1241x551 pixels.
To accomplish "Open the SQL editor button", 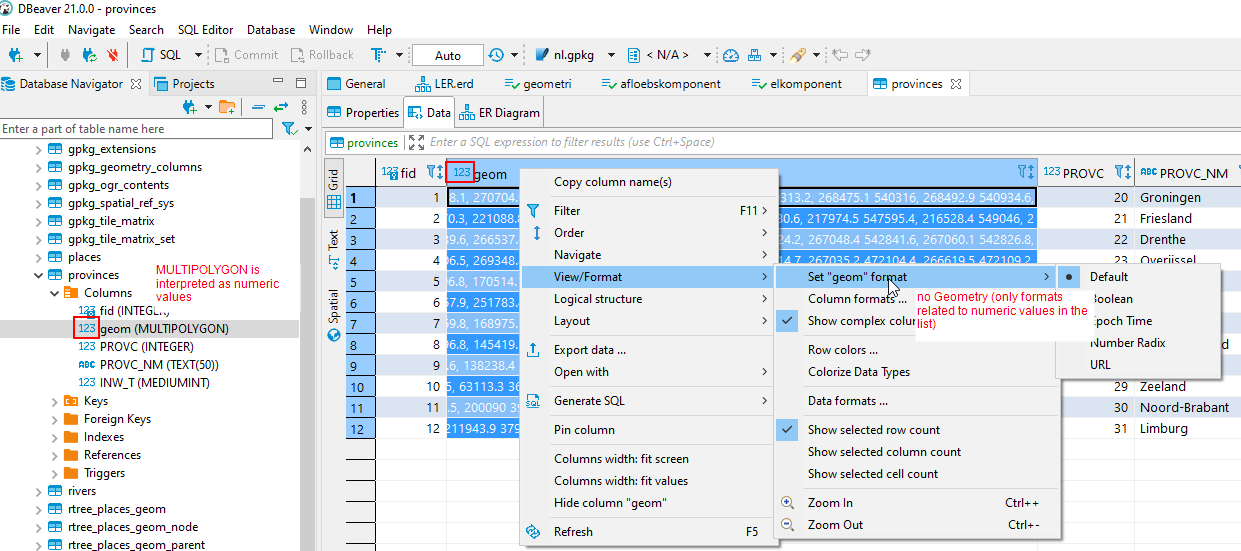I will point(162,55).
